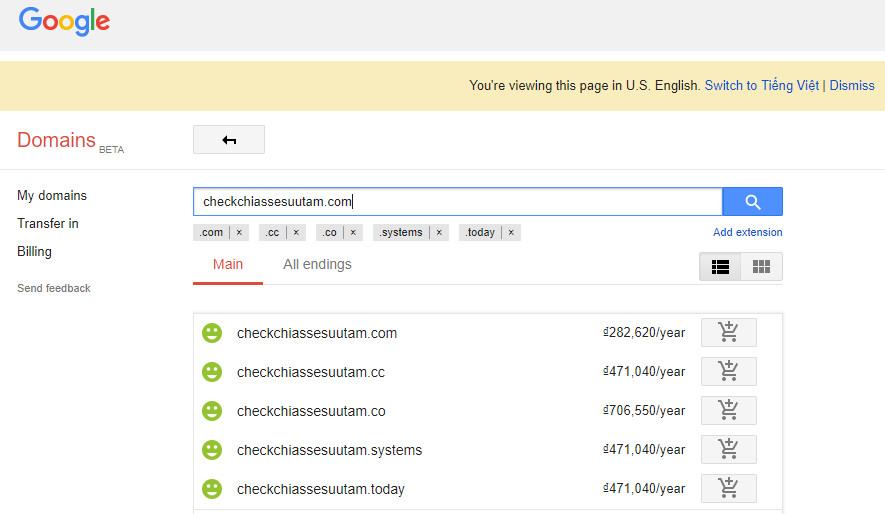Add checkchiassesuutam.systems to cart

click(729, 449)
